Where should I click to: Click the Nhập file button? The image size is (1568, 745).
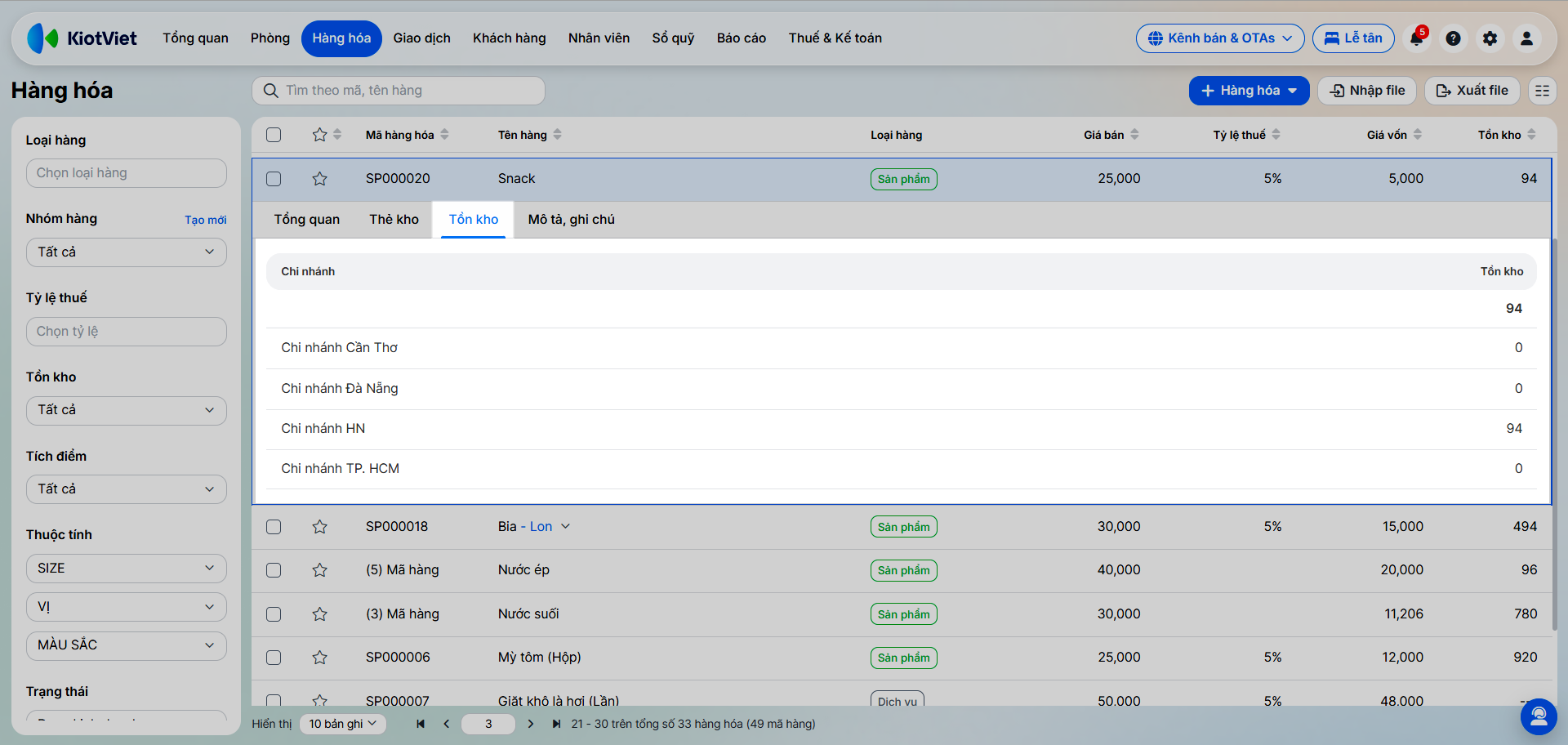[x=1367, y=91]
